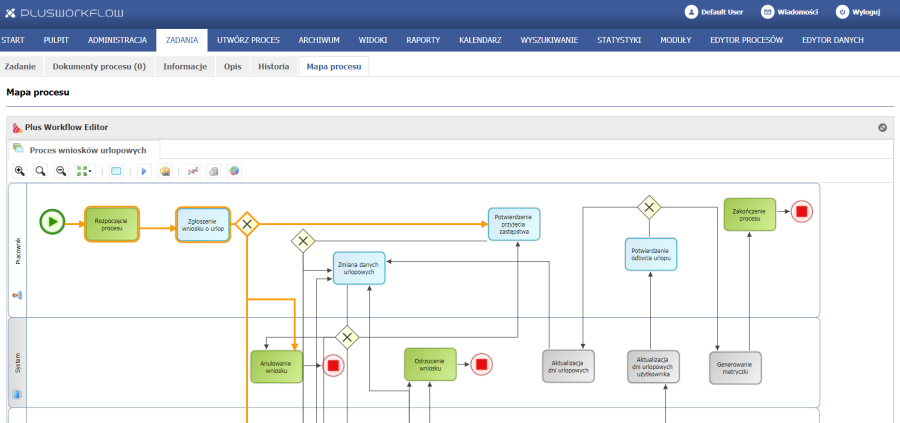Select the Proces wniosków urlopowych tab
Screen dimensions: 900x423
pos(84,150)
